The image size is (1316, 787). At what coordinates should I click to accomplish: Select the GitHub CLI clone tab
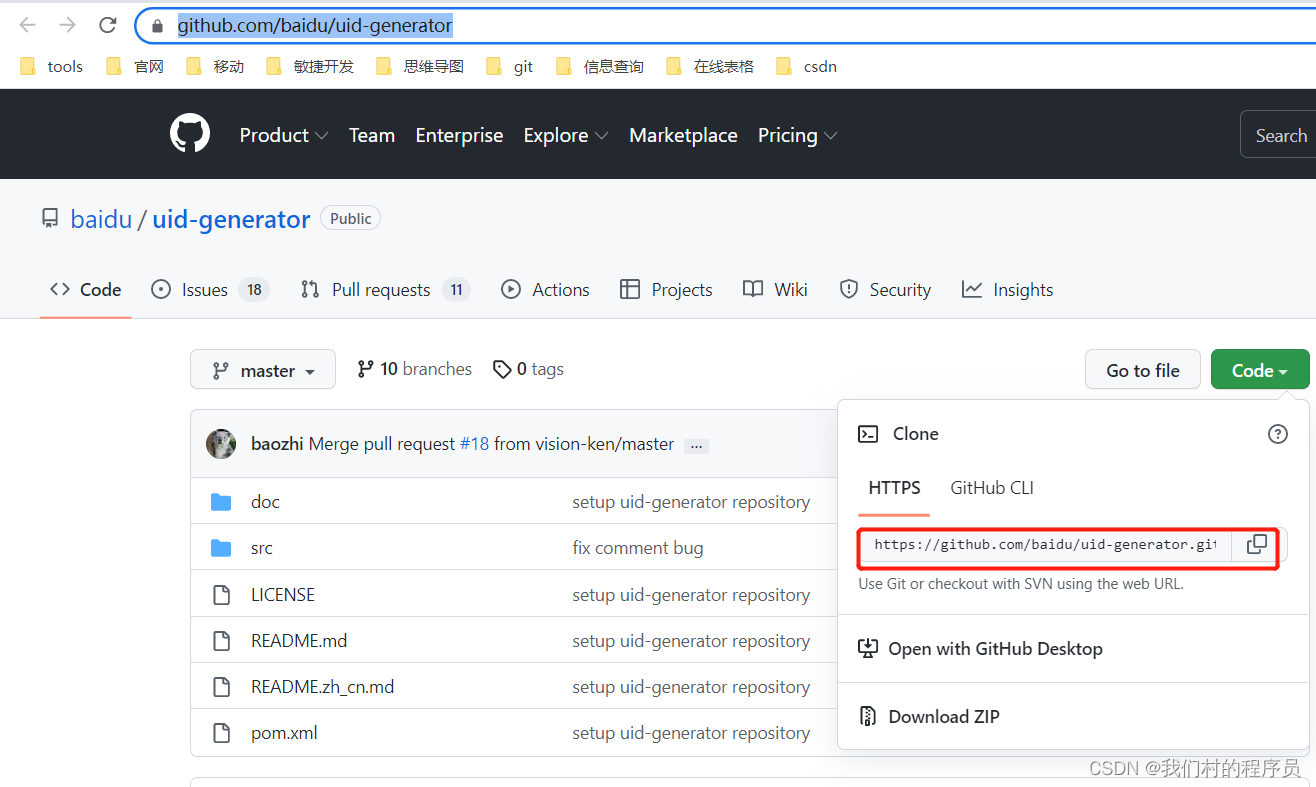(992, 488)
